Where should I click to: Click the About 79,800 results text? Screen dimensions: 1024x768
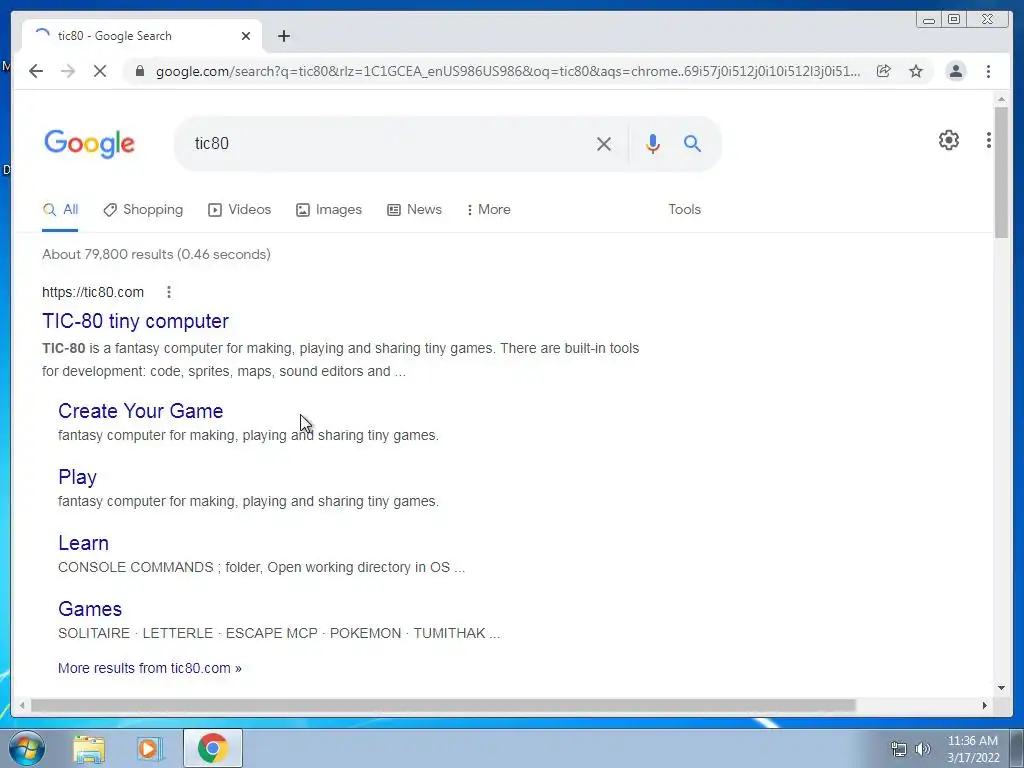(x=156, y=254)
